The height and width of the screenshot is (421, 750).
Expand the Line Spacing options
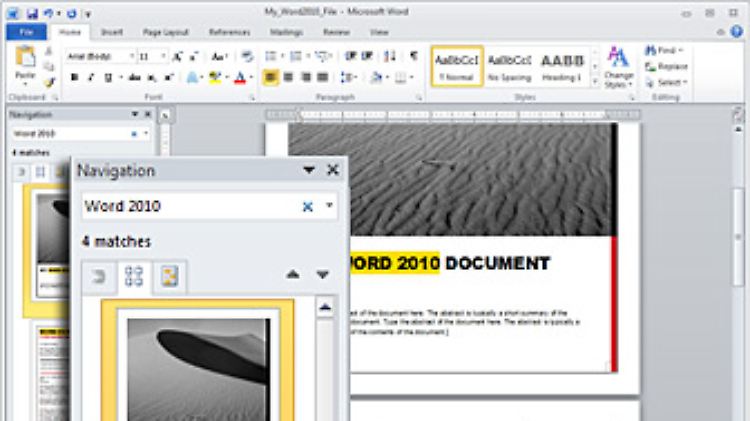[349, 77]
